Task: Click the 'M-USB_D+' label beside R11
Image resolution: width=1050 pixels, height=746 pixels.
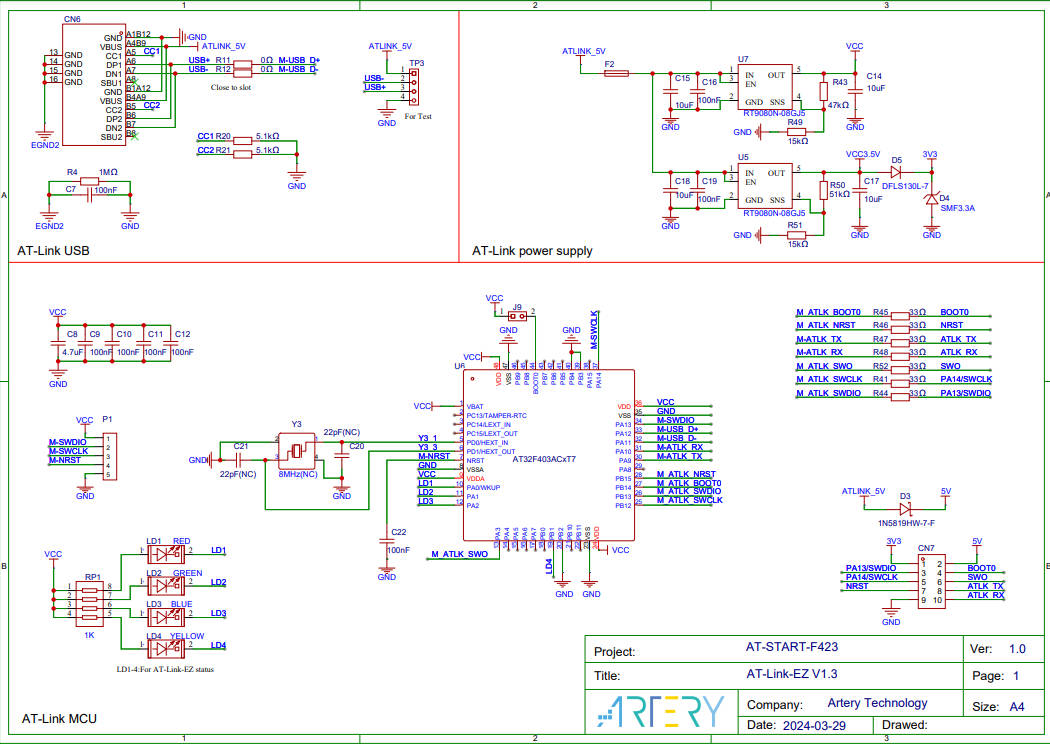Action: pyautogui.click(x=299, y=60)
